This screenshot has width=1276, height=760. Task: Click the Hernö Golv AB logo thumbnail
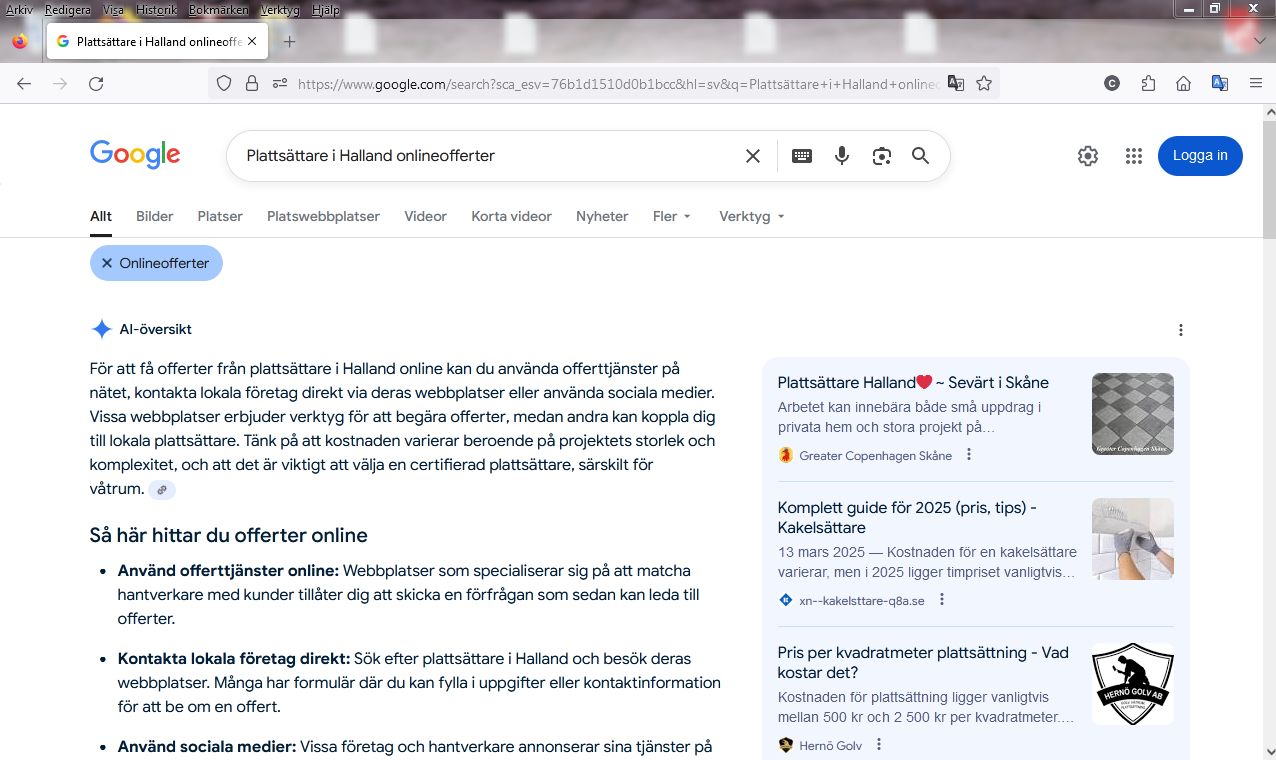pyautogui.click(x=1132, y=684)
